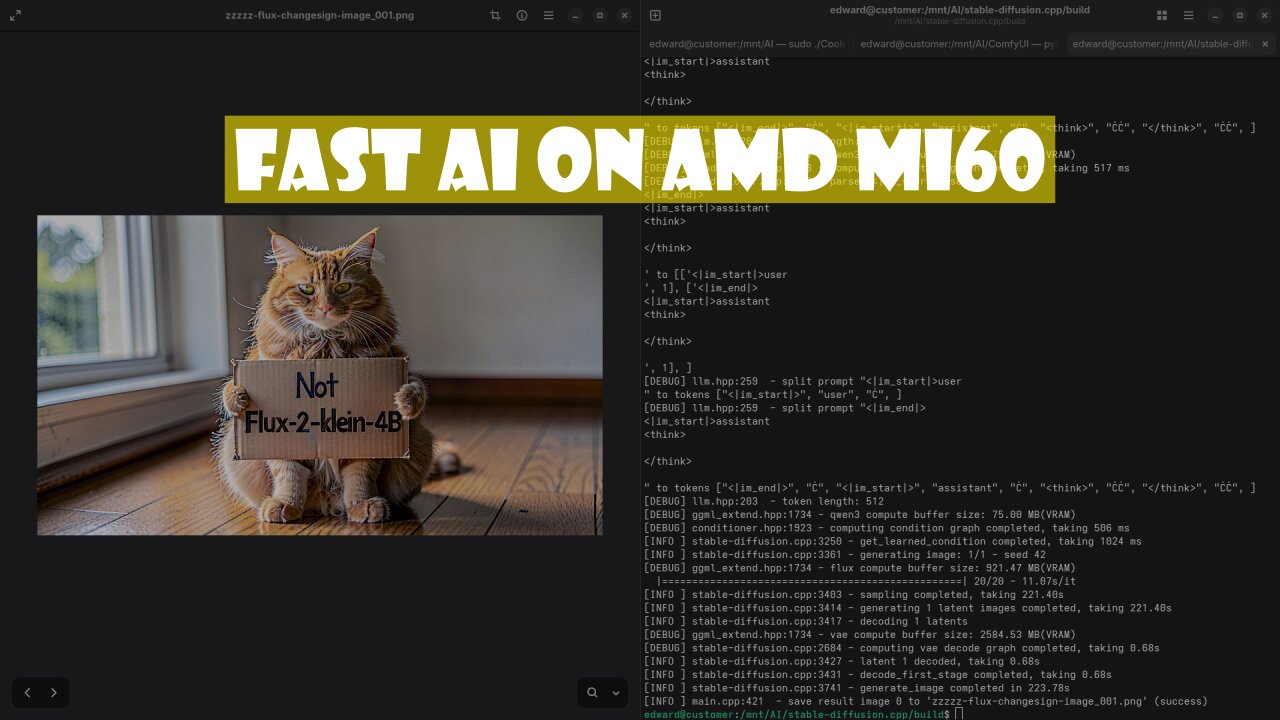Go to the next image
The image size is (1280, 720).
pos(54,692)
